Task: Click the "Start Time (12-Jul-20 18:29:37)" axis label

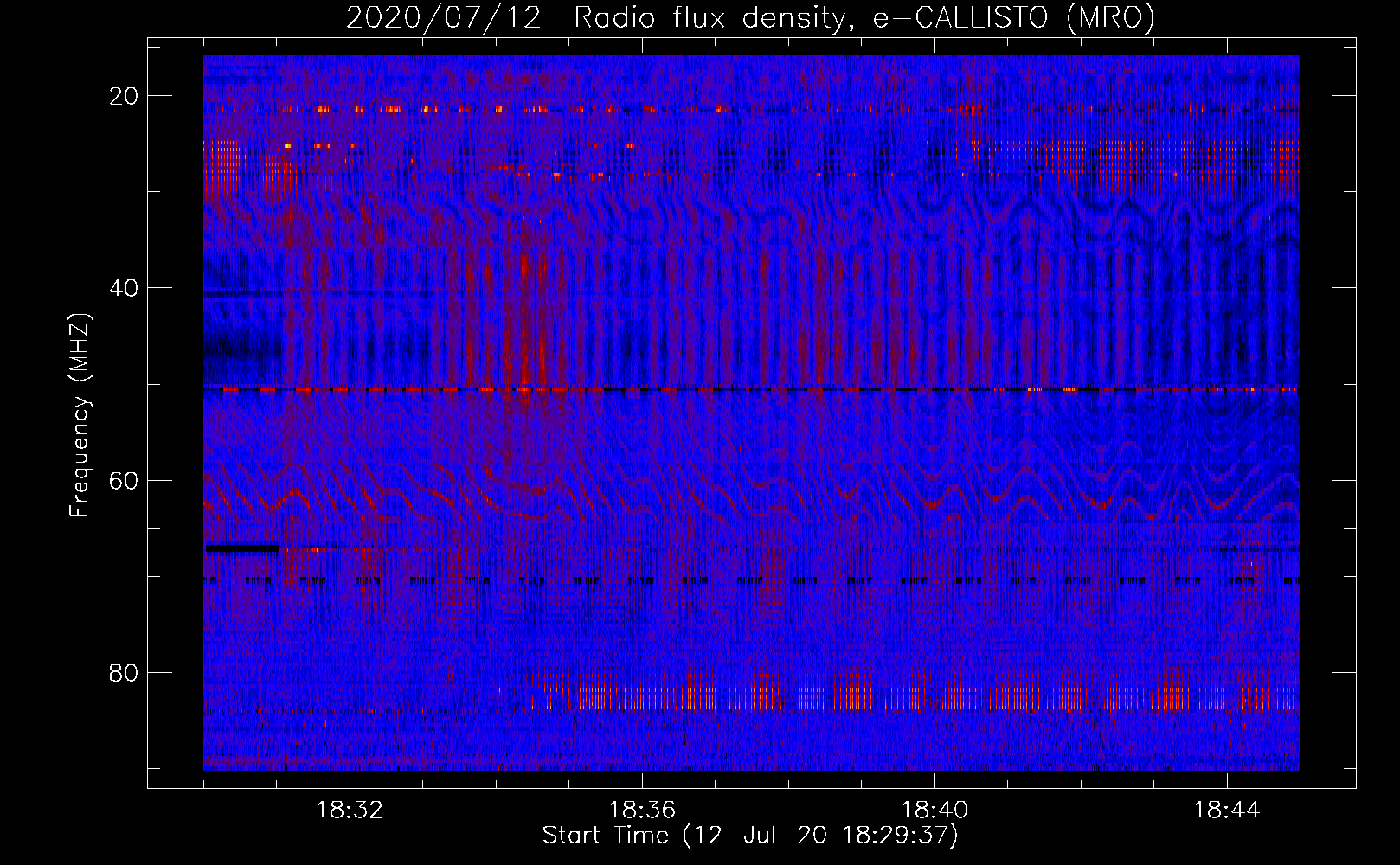Action: 750,836
